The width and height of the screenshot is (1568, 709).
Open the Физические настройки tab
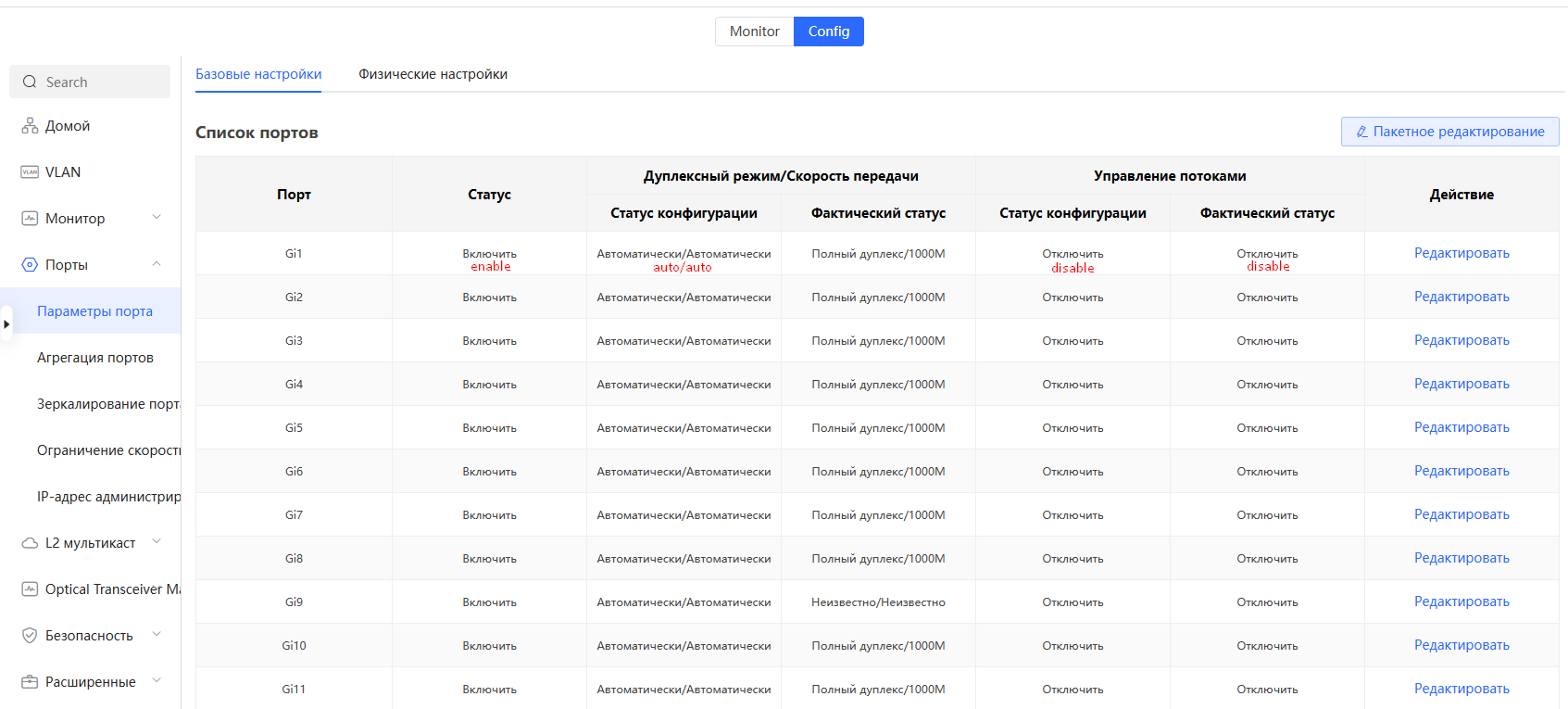[433, 74]
